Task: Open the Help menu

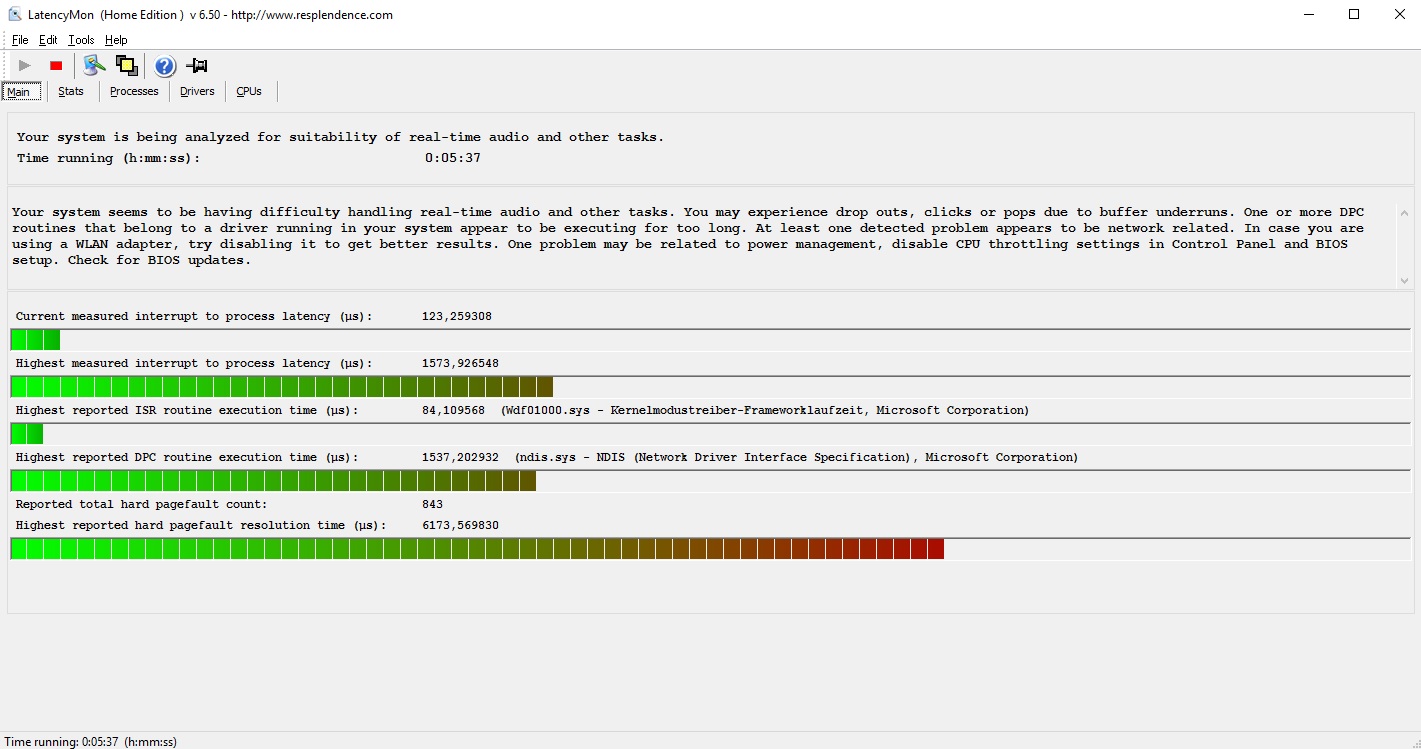Action: coord(116,40)
